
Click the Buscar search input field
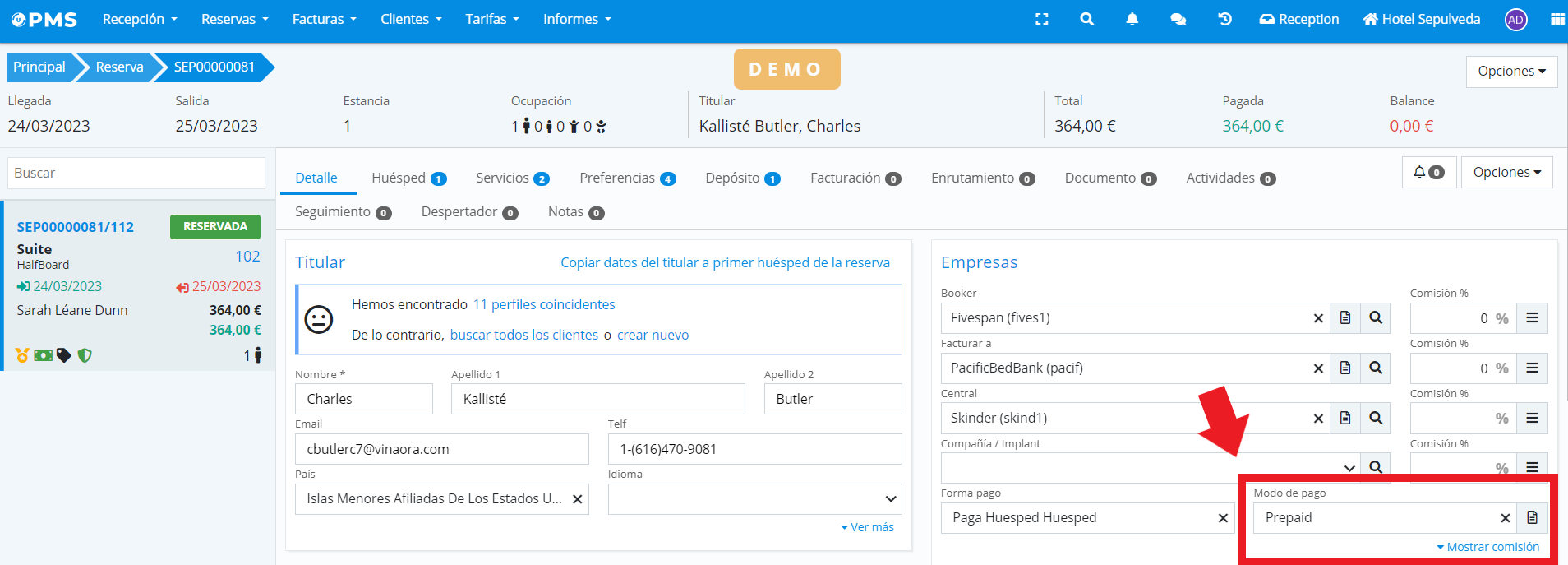[136, 174]
